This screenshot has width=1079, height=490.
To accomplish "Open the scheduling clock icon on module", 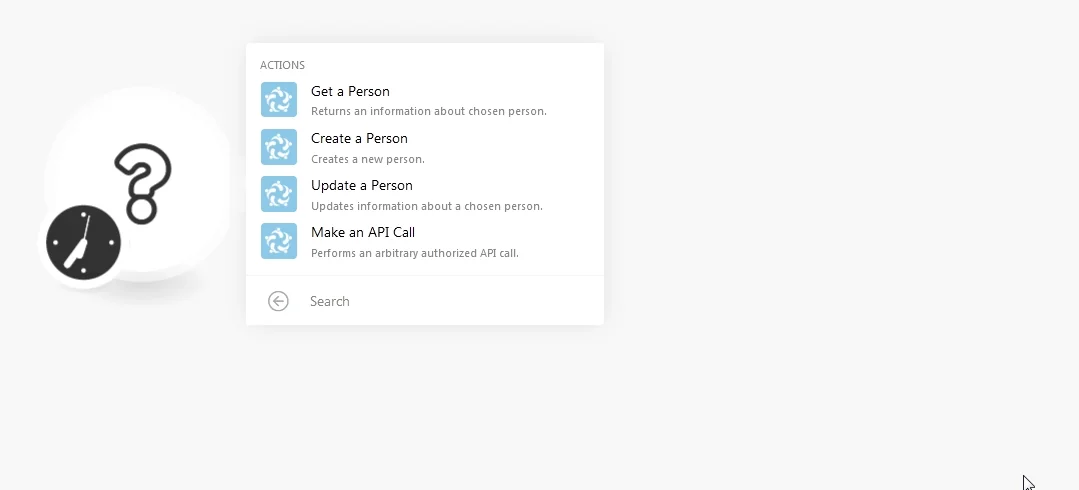I will click(x=83, y=243).
